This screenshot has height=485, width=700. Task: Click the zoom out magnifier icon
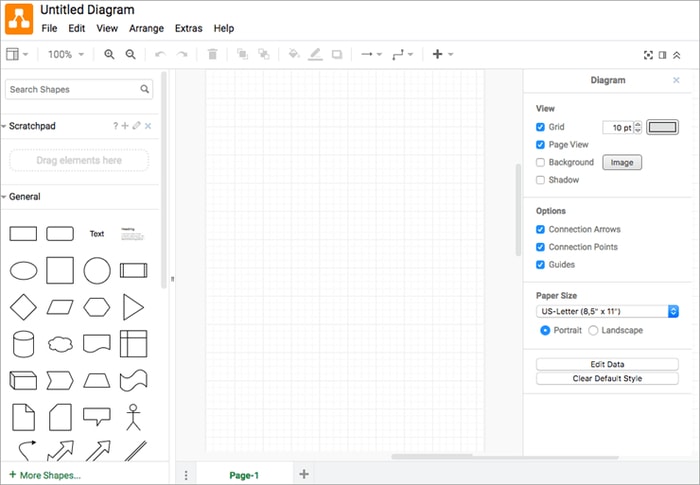point(130,54)
